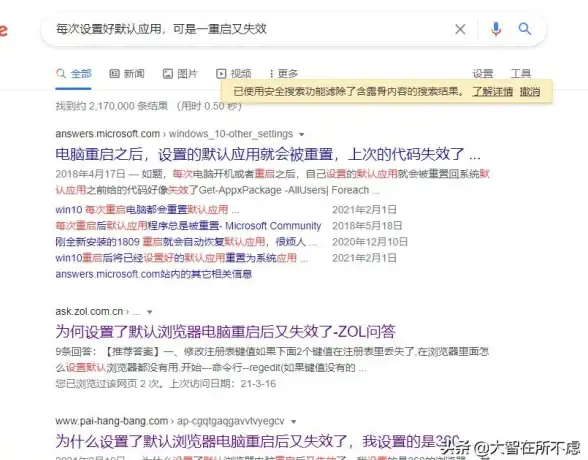Click 您已浏览过该网页 2 次 visited note
Viewport: 588px width, 460px height.
165,384
